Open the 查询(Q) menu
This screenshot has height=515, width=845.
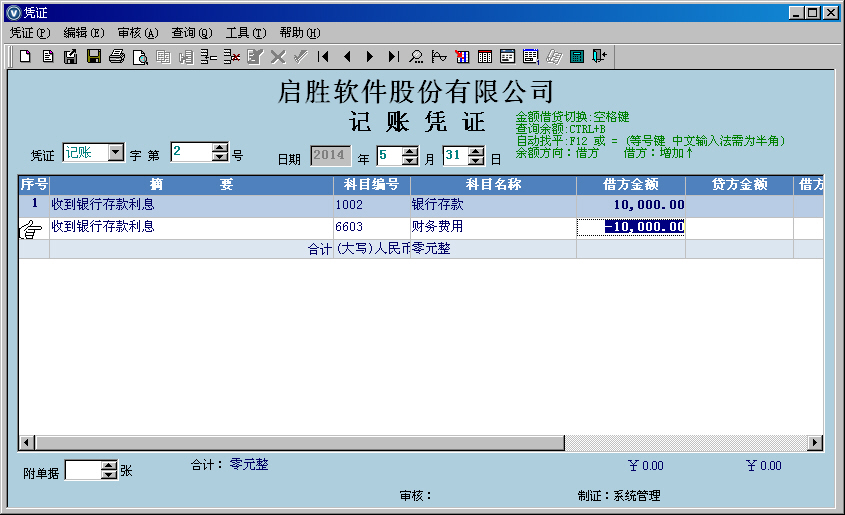coord(192,33)
